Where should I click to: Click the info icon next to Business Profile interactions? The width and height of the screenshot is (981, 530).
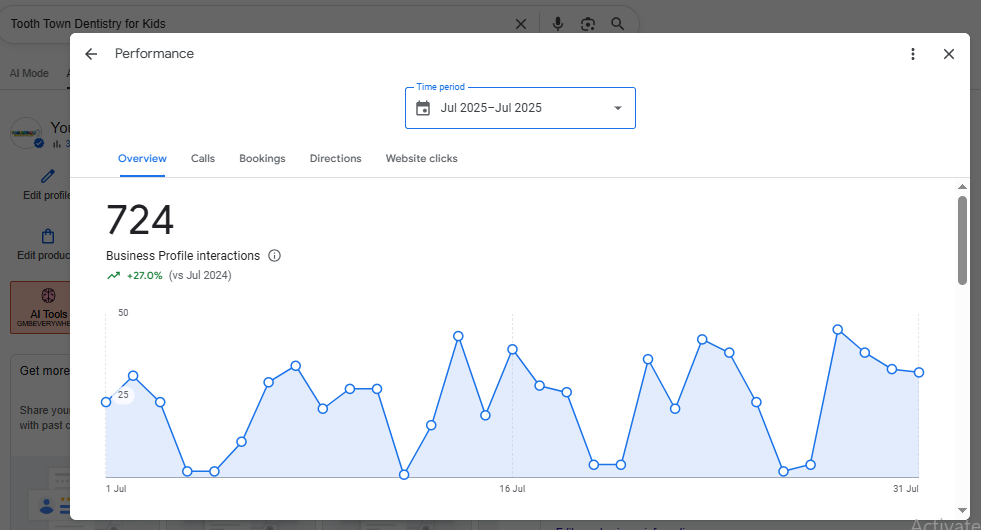[275, 256]
